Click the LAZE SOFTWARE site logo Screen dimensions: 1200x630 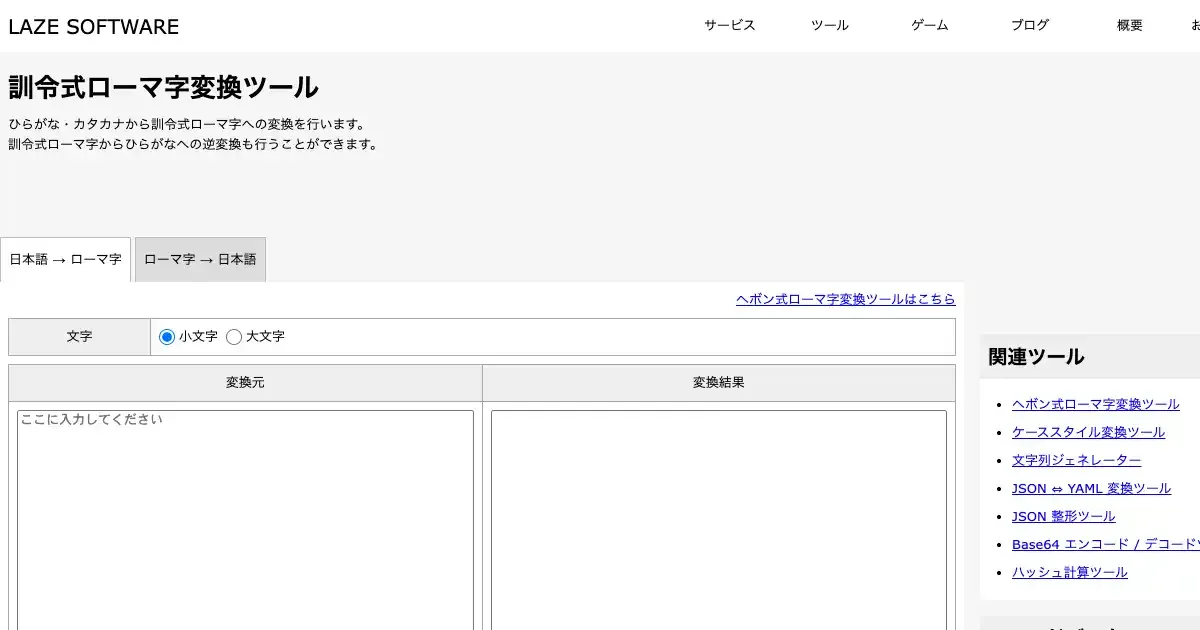94,27
